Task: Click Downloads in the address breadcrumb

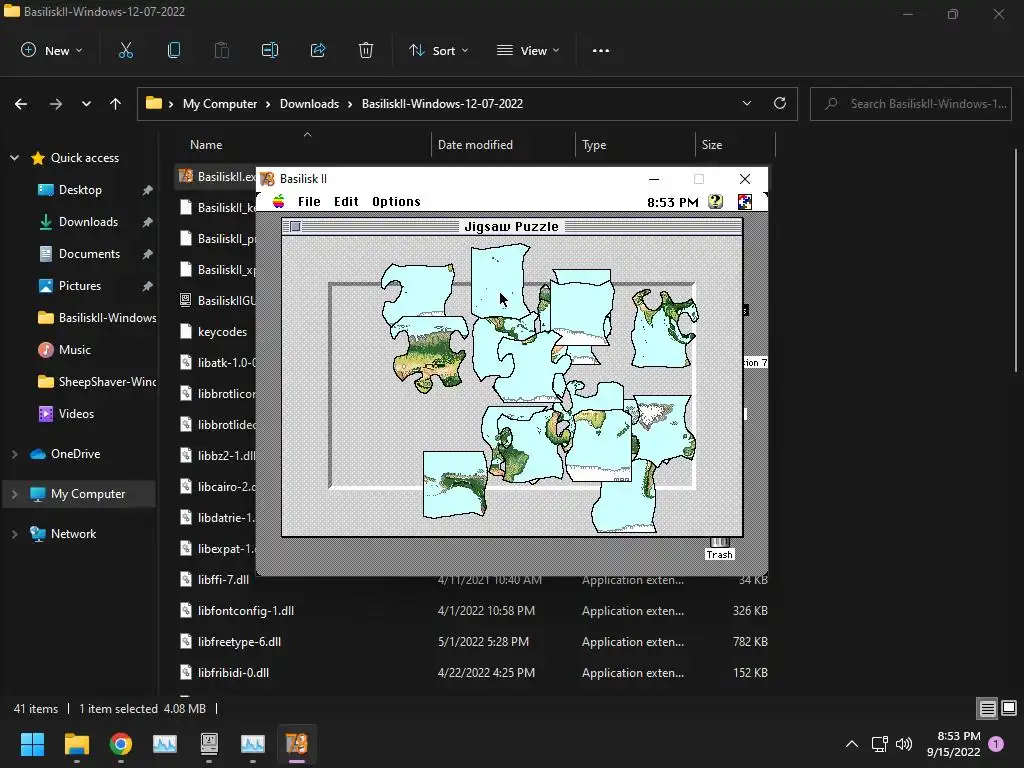Action: 310,104
